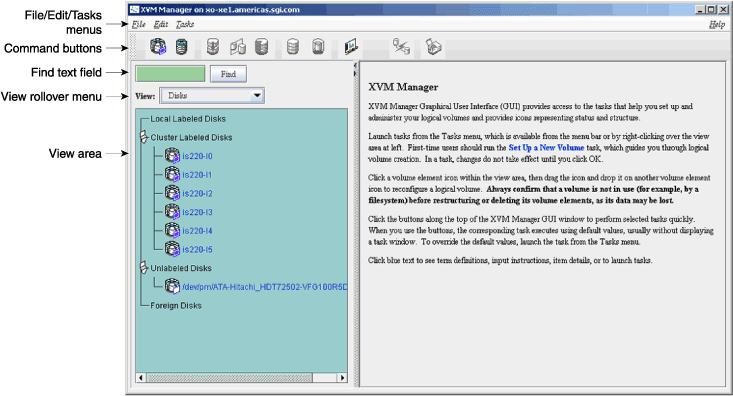Click the disk icon beside is220-l5
This screenshot has width=733, height=396.
click(x=172, y=249)
